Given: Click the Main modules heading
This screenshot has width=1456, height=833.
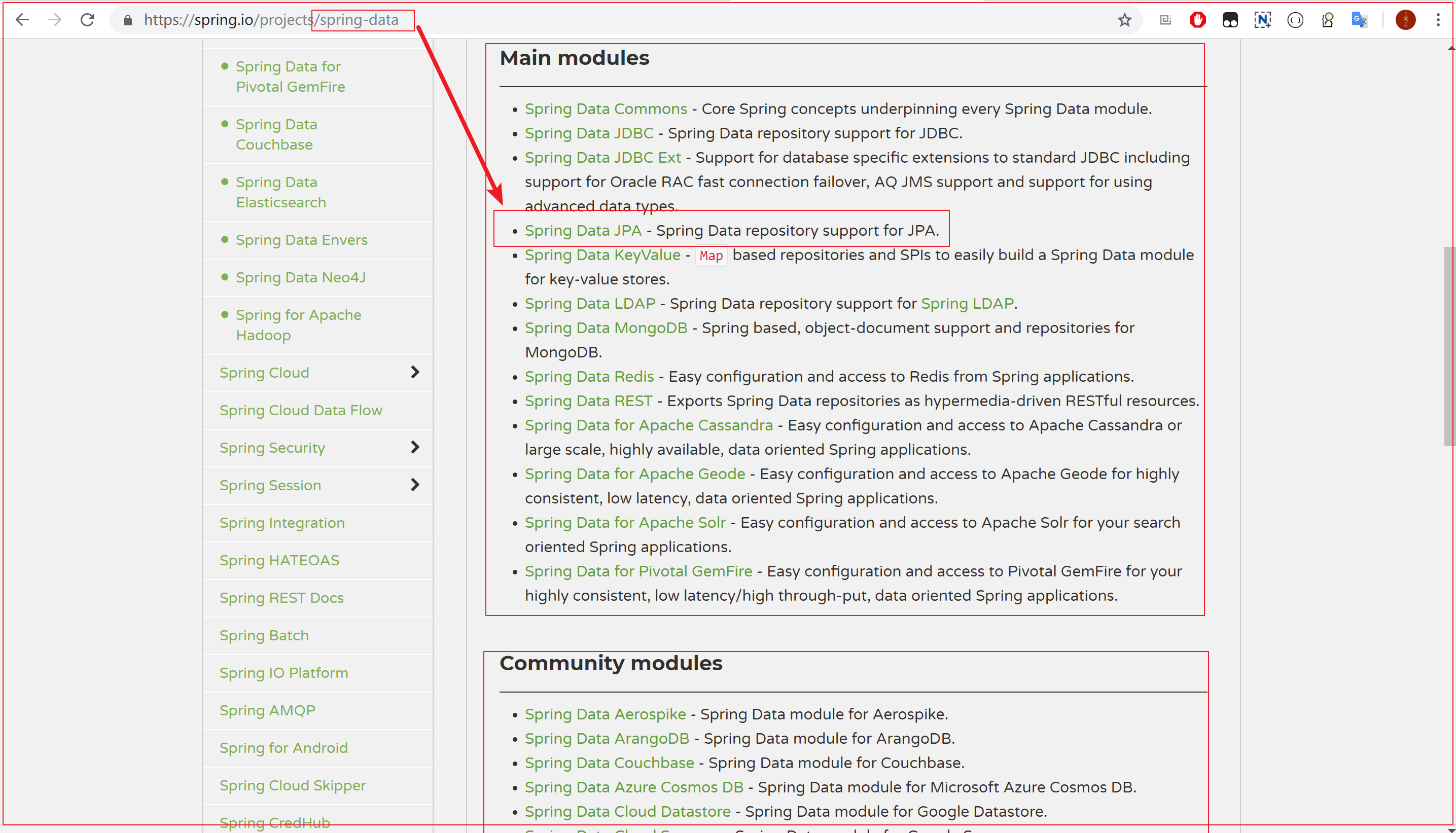Looking at the screenshot, I should (x=575, y=58).
